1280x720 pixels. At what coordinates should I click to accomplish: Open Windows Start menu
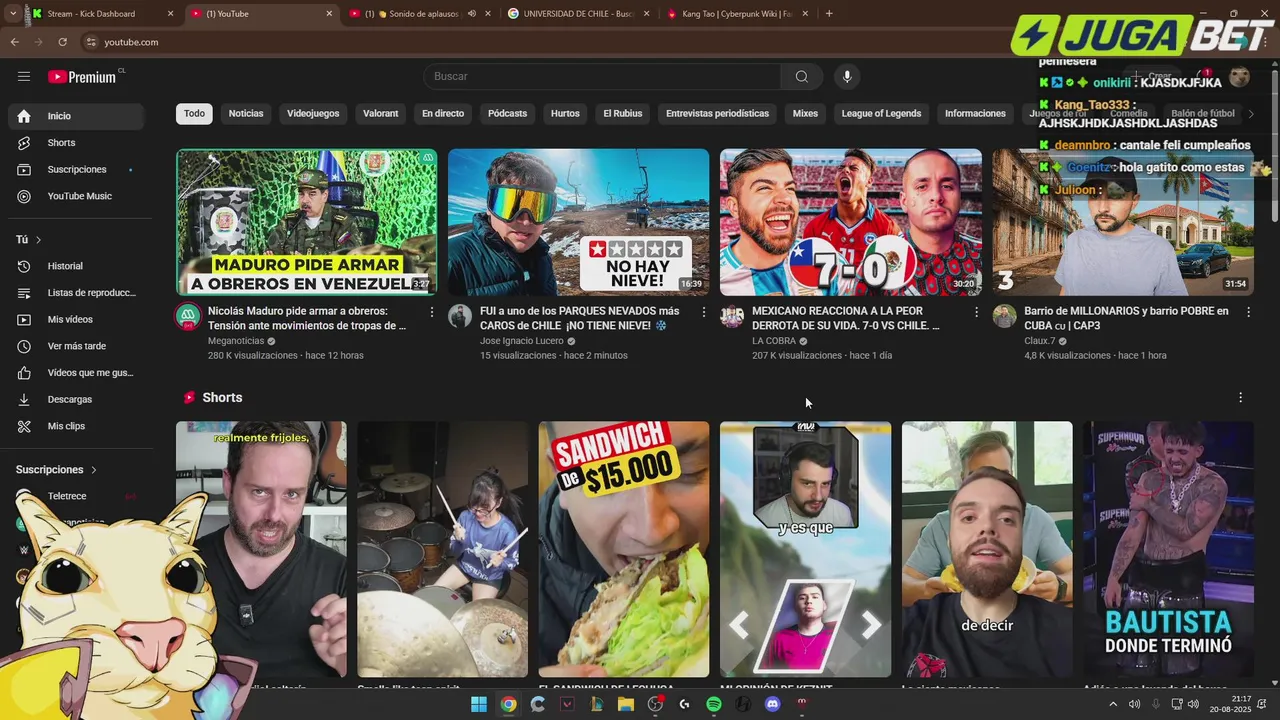pyautogui.click(x=479, y=704)
